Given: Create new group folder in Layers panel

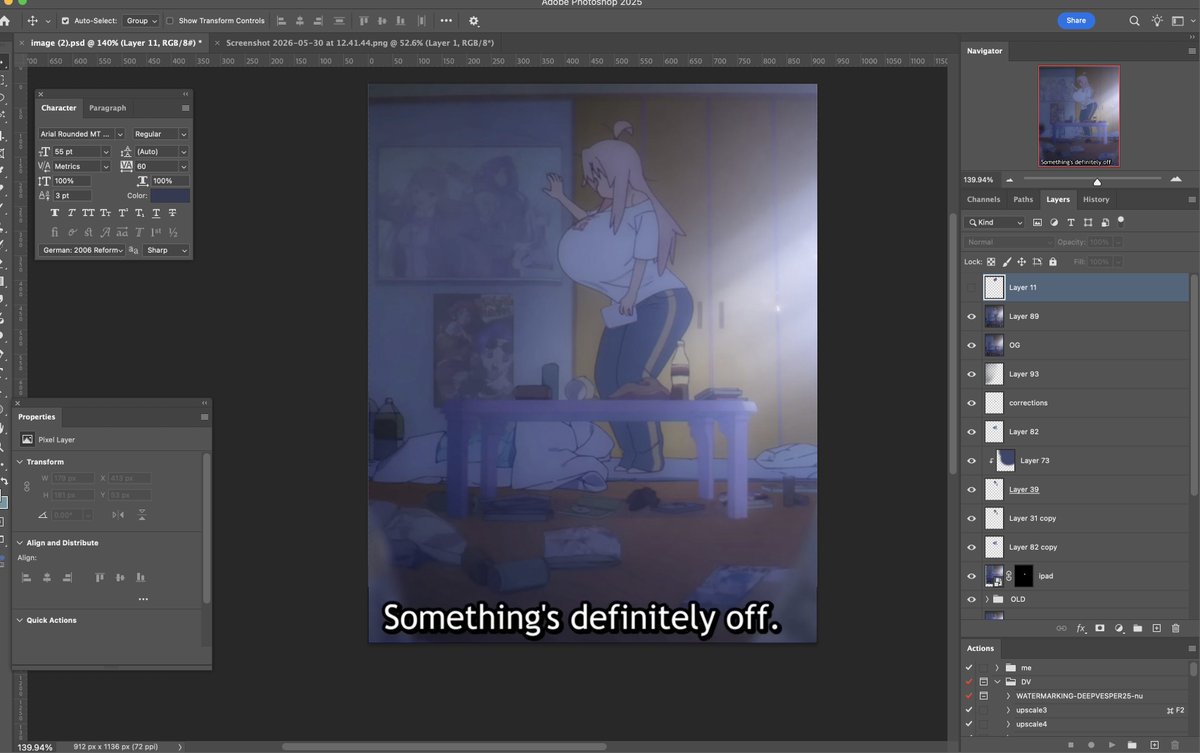Looking at the screenshot, I should click(x=1137, y=629).
